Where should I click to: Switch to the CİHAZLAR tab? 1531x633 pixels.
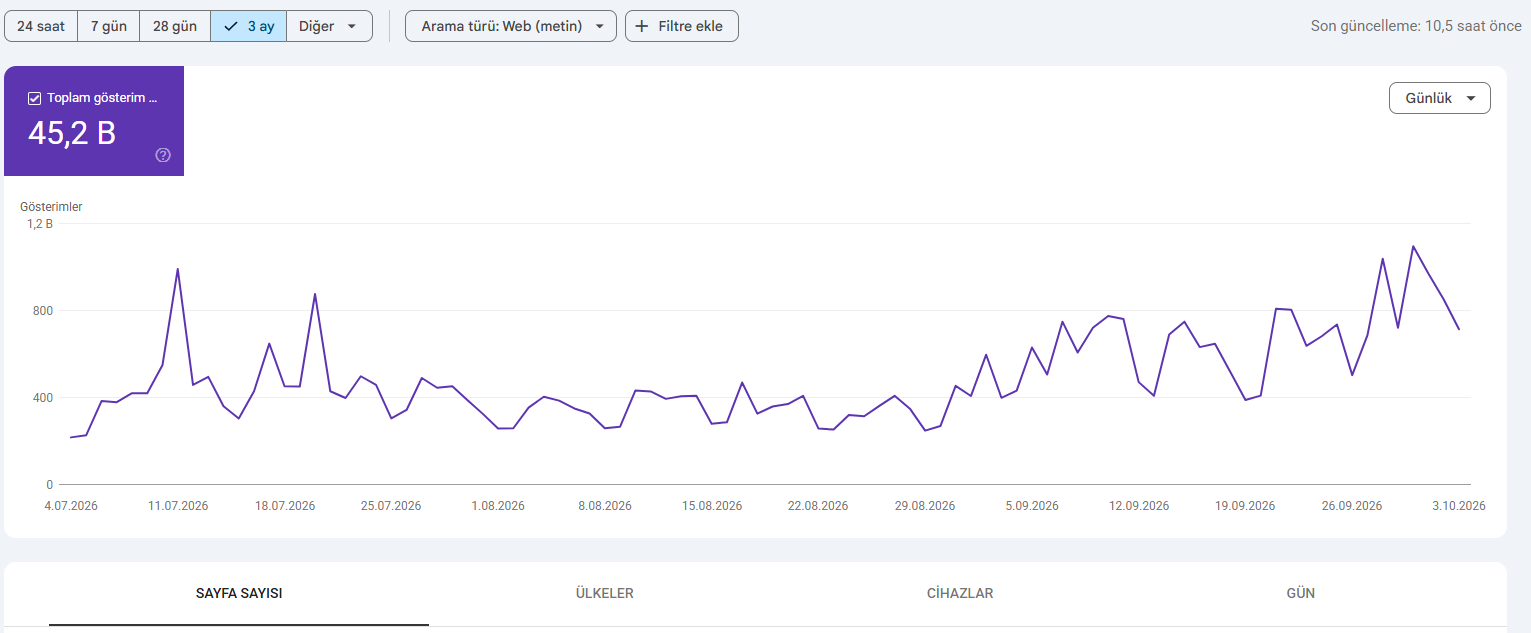point(960,593)
